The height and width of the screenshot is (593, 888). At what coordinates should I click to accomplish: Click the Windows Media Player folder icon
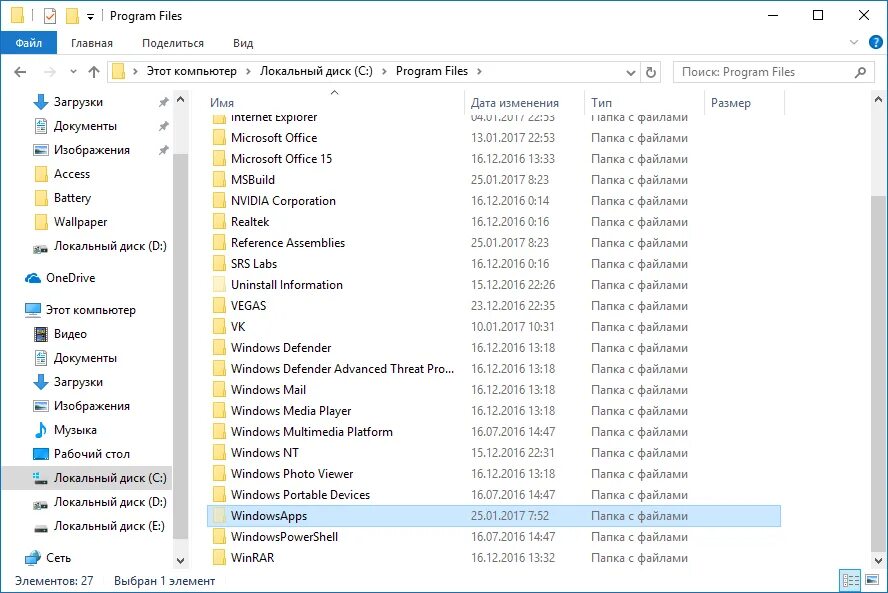click(219, 411)
